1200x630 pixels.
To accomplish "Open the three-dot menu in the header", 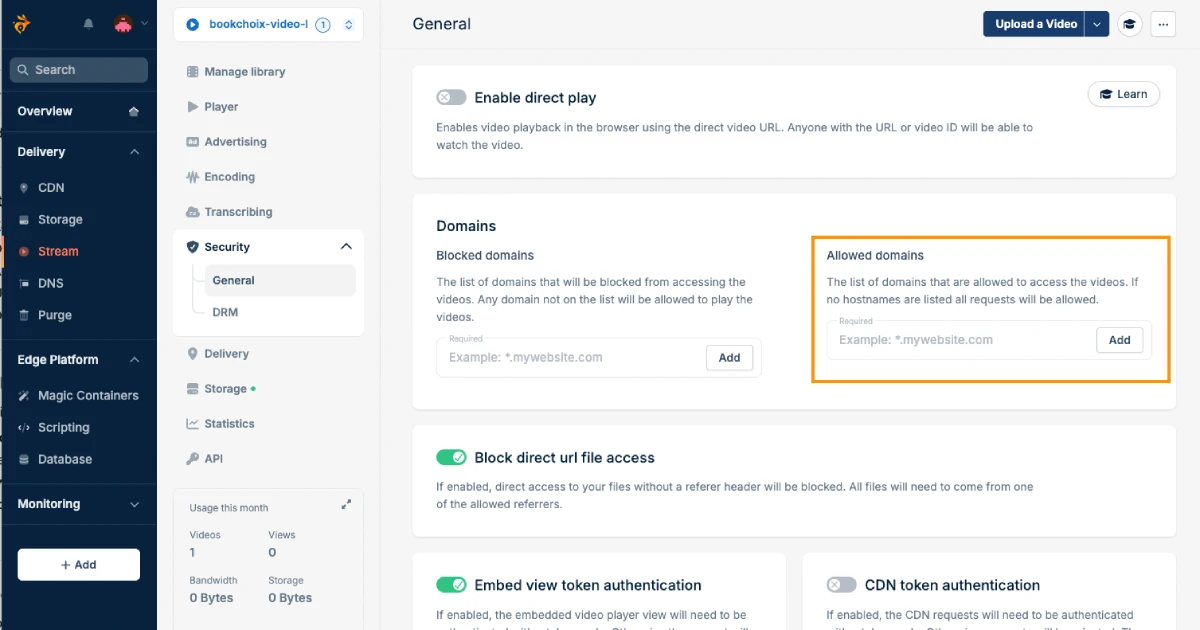I will point(1163,23).
